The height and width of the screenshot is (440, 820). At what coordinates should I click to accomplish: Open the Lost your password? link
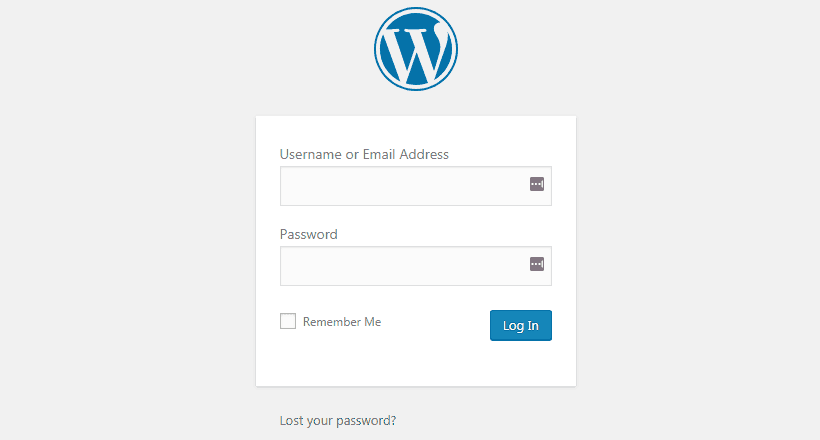pos(338,421)
